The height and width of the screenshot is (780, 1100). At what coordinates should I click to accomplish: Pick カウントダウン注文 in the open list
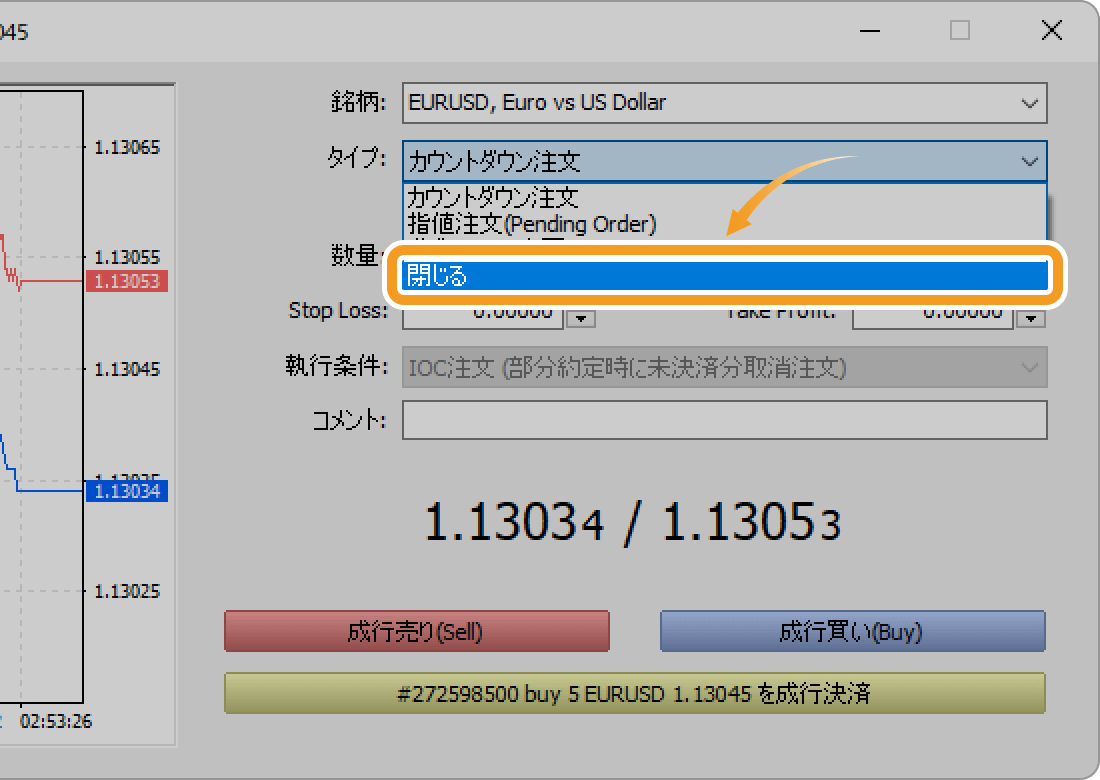coord(493,198)
